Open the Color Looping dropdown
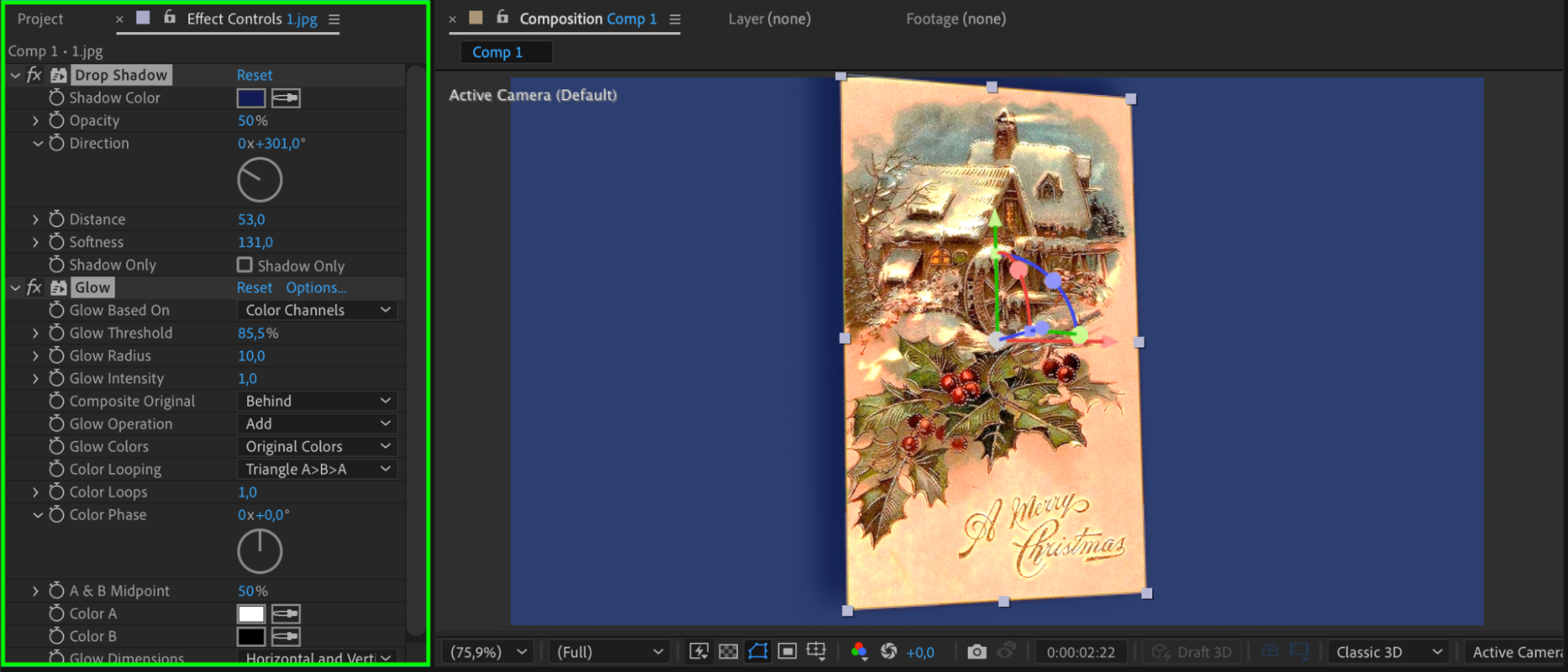The height and width of the screenshot is (672, 1568). click(317, 470)
